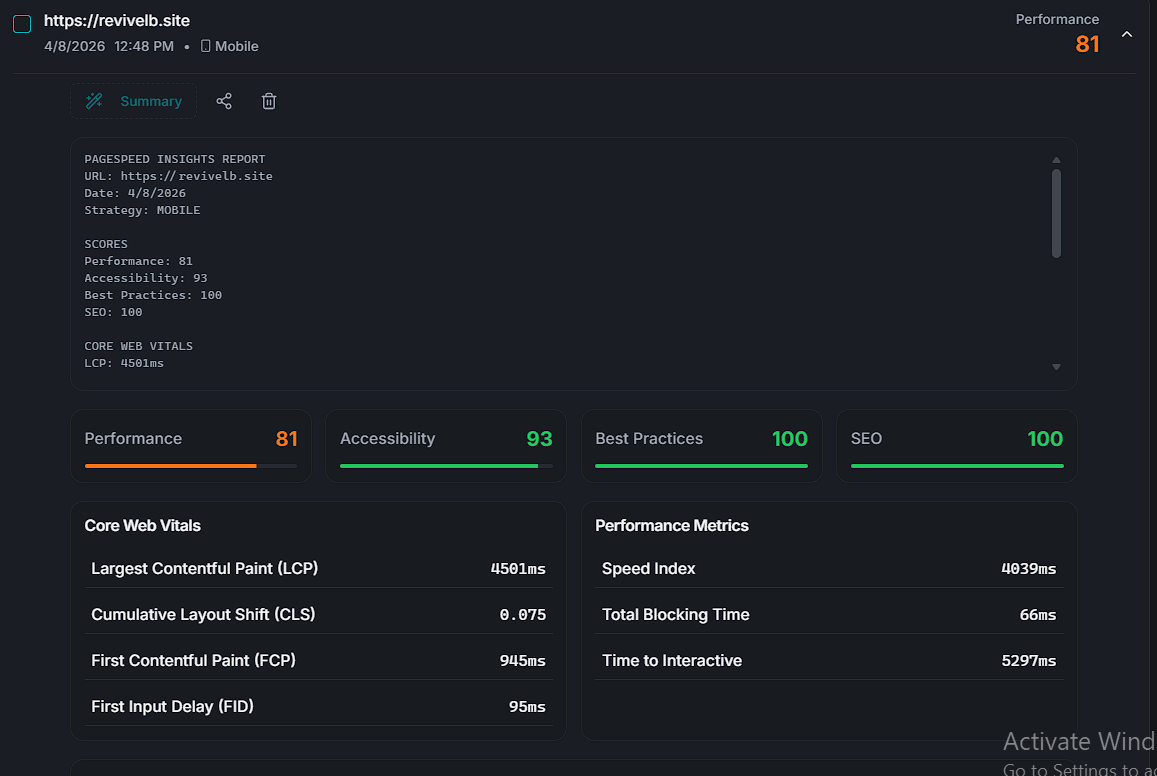This screenshot has height=776, width=1157.
Task: Select the magic wand Summary icon
Action: point(94,101)
